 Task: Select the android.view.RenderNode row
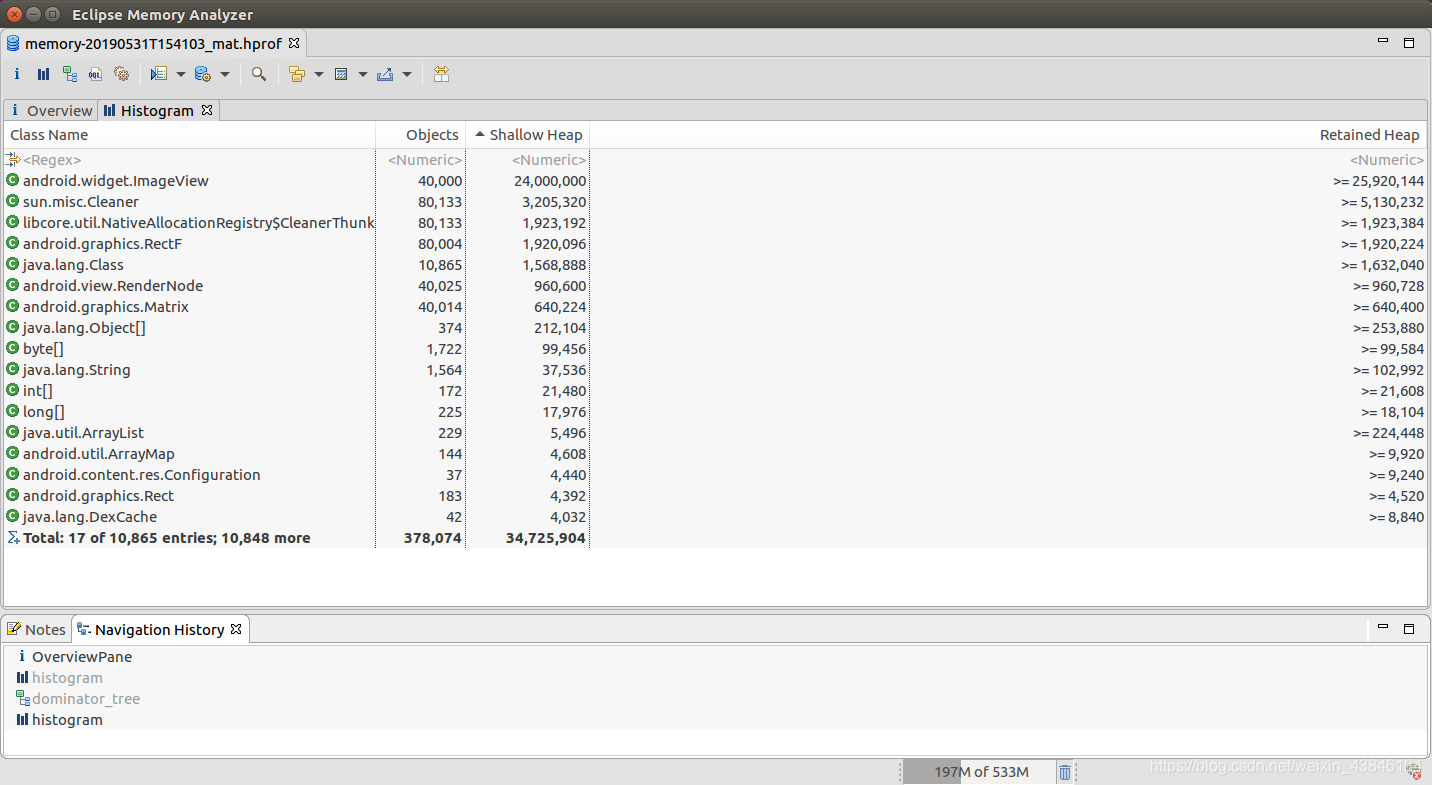[x=716, y=286]
